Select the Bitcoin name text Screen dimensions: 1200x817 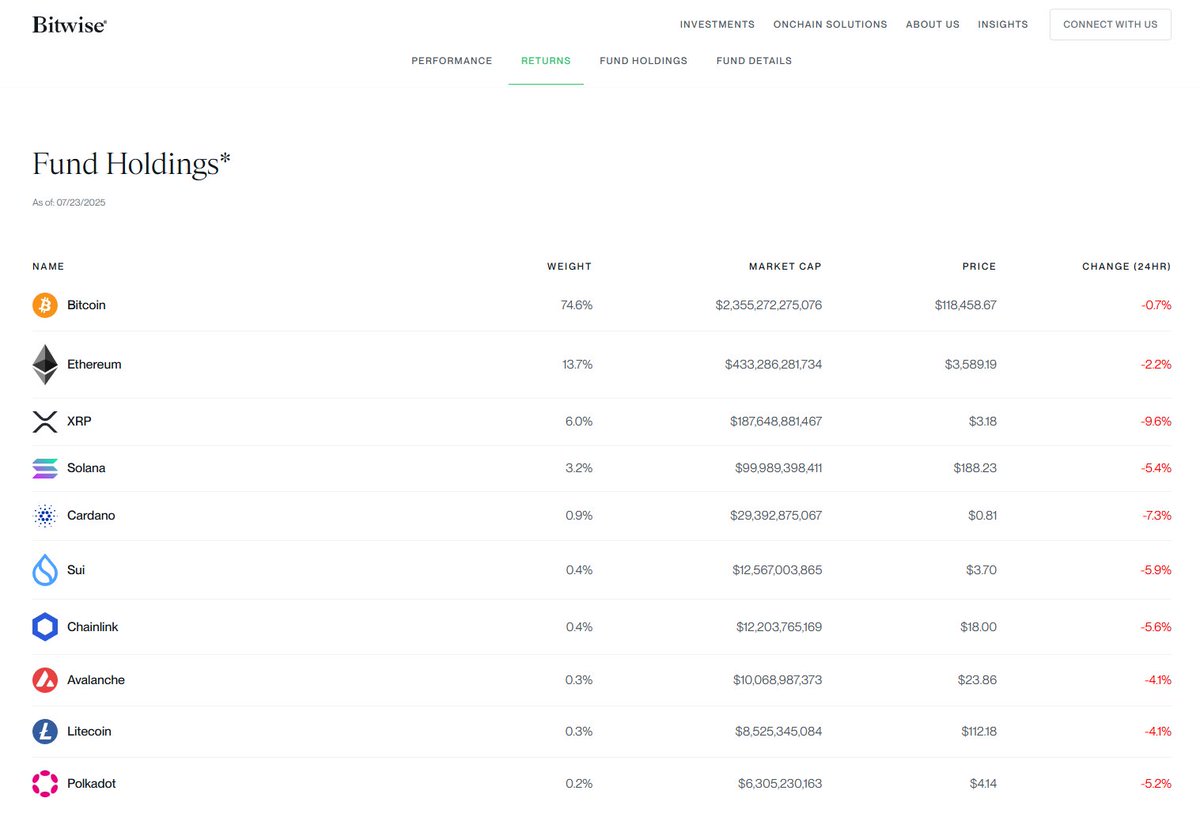point(86,305)
